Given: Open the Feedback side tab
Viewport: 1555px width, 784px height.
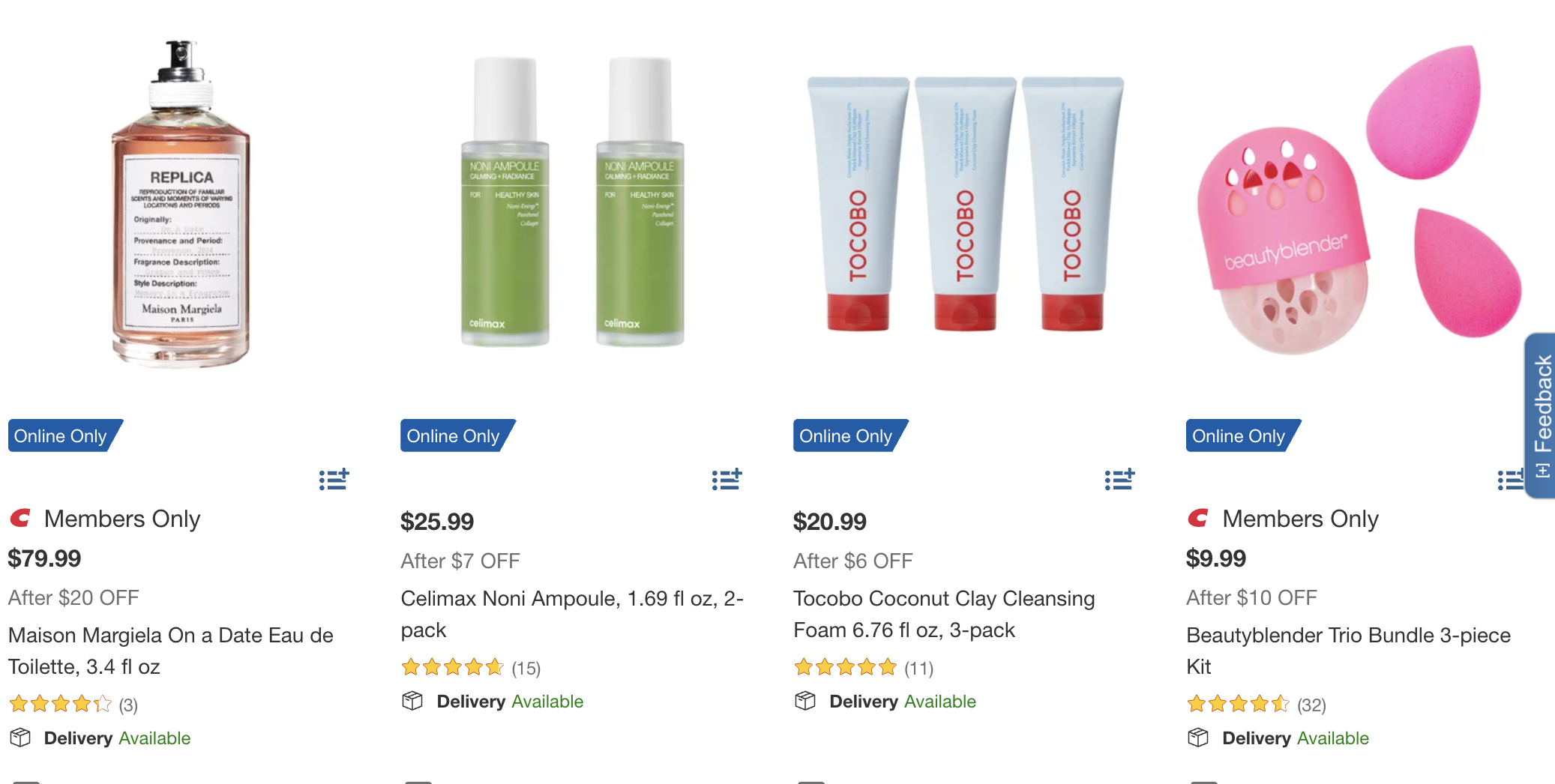Looking at the screenshot, I should (x=1541, y=416).
